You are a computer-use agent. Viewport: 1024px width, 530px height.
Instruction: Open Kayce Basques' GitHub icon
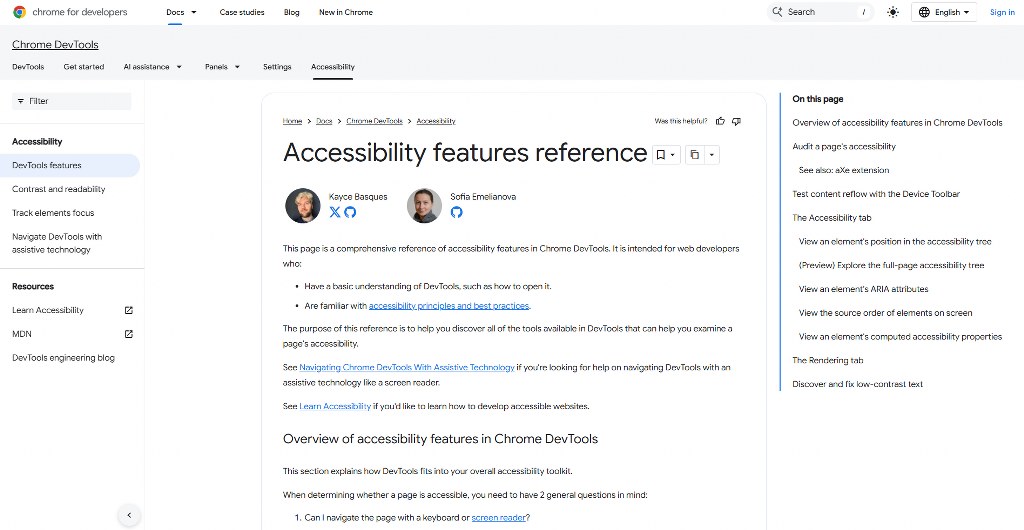350,212
